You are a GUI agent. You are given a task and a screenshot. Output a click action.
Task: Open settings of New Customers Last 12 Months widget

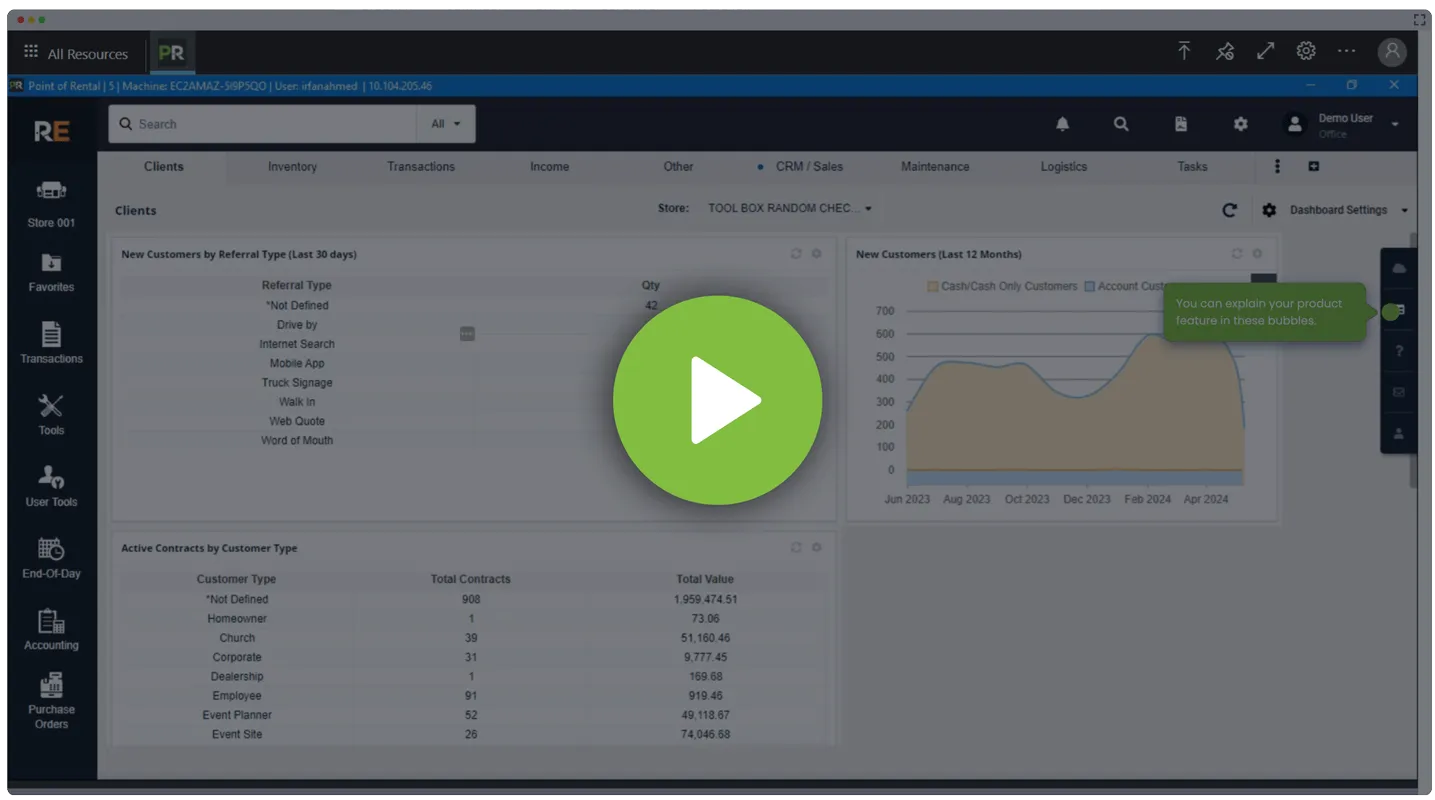[1257, 254]
